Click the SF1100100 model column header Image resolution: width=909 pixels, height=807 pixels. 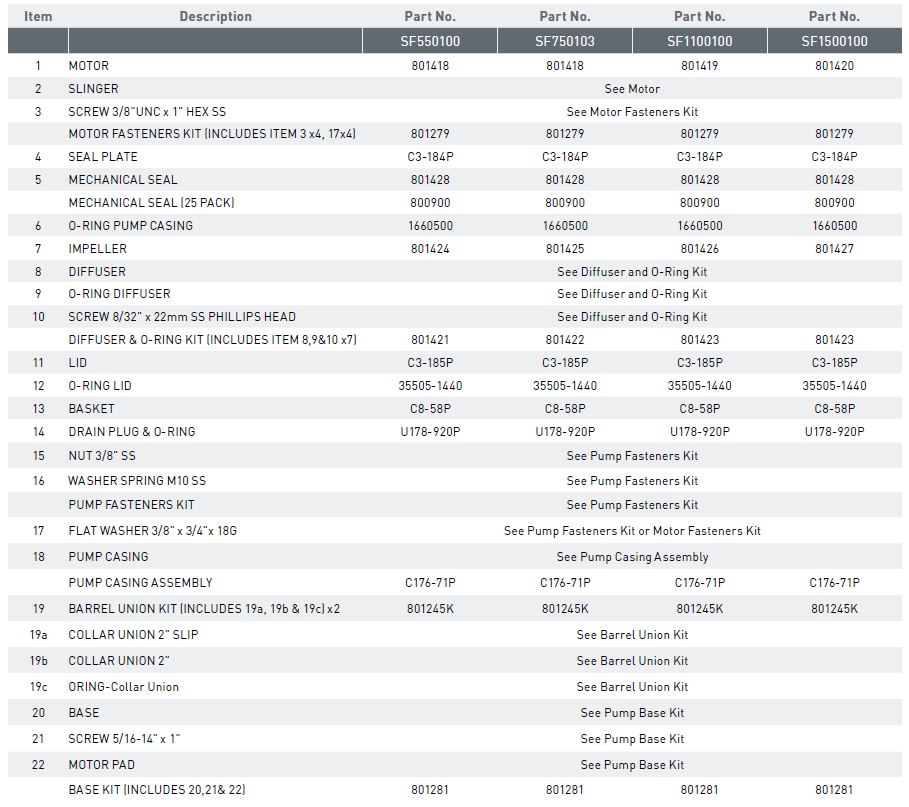tap(700, 41)
